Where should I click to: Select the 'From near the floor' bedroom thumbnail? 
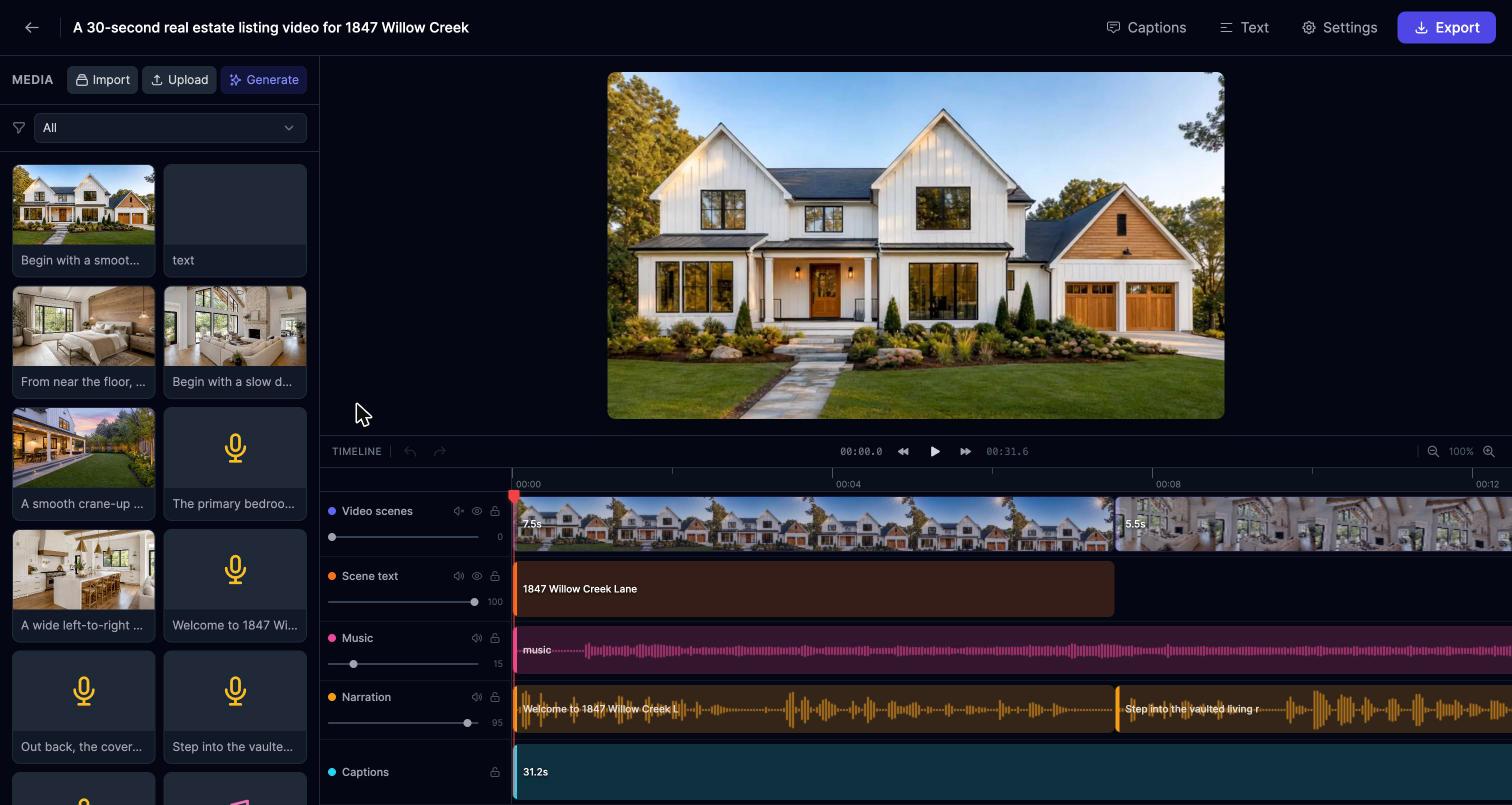pos(84,342)
